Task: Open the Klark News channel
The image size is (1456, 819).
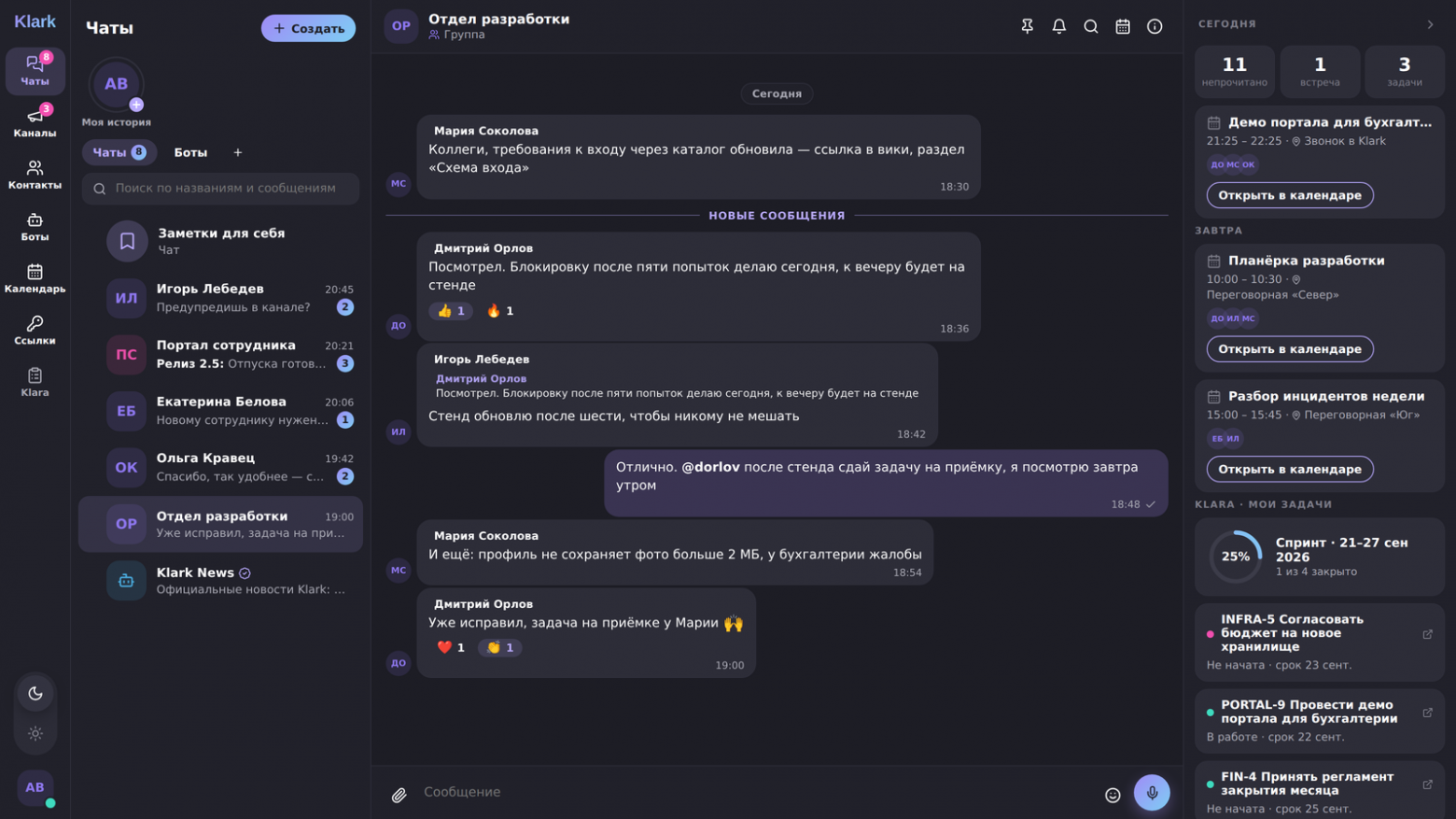Action: pos(220,581)
